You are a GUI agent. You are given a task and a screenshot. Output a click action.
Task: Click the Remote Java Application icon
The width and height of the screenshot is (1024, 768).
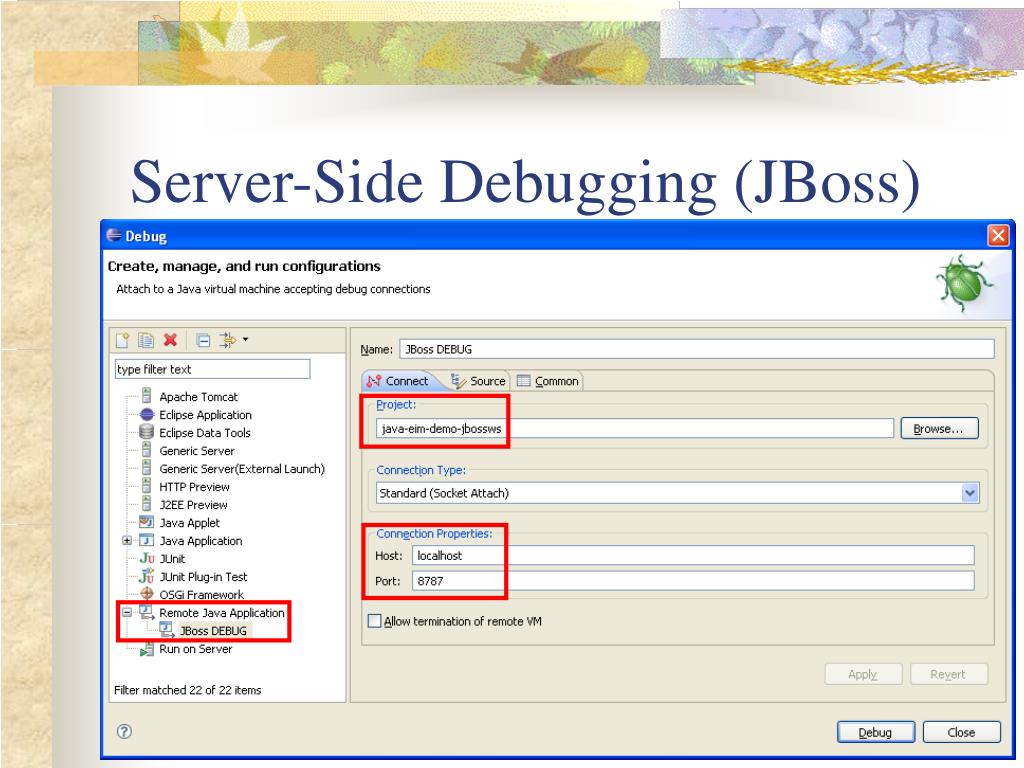click(x=147, y=613)
